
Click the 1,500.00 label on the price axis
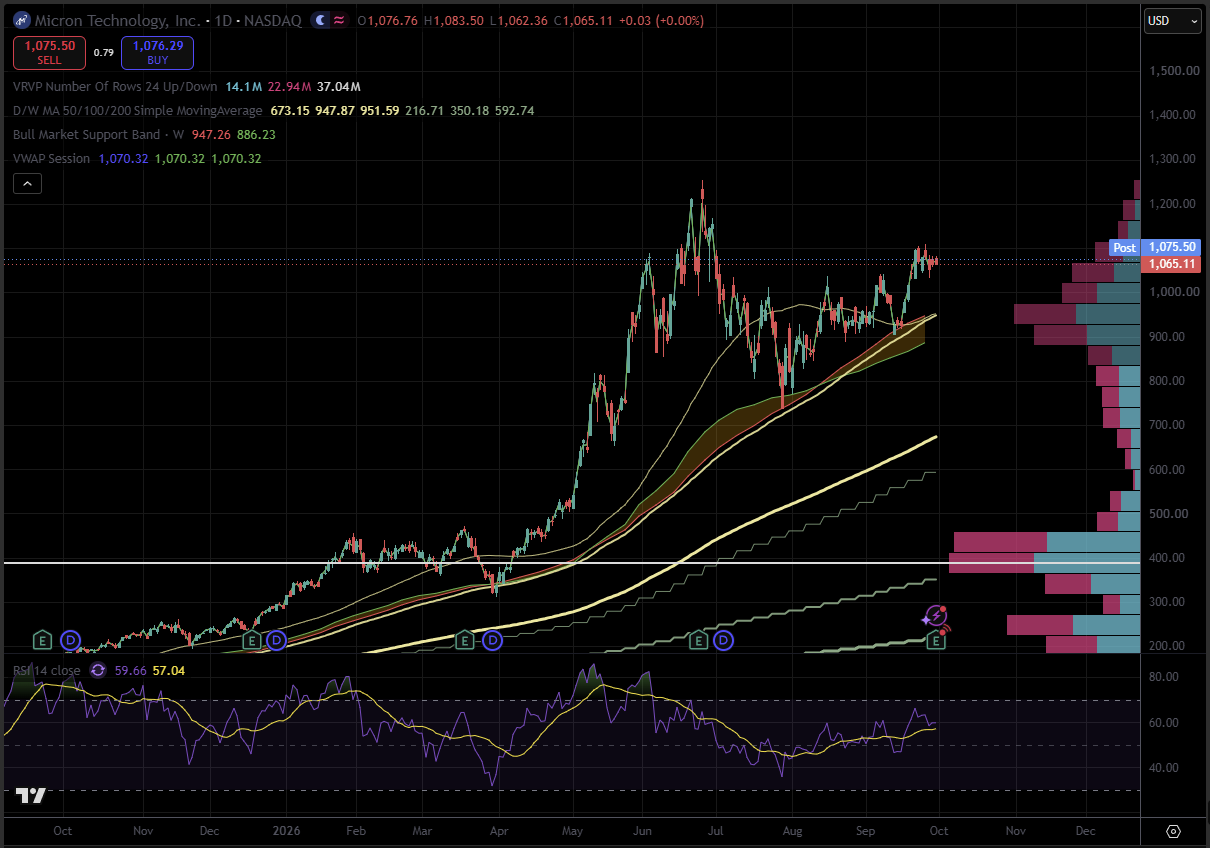coord(1173,70)
